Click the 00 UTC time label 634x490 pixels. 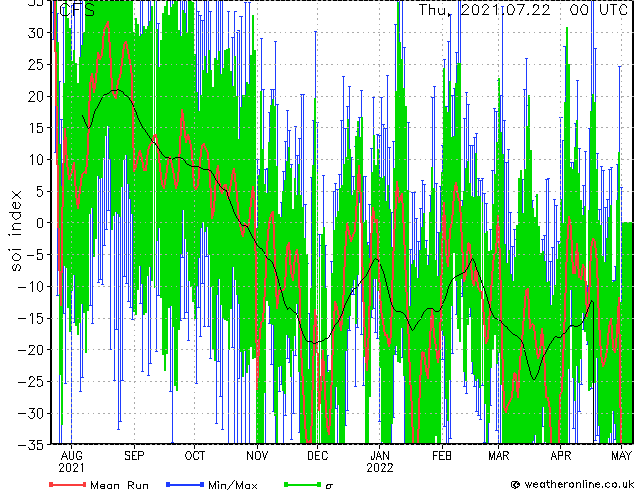[x=598, y=10]
